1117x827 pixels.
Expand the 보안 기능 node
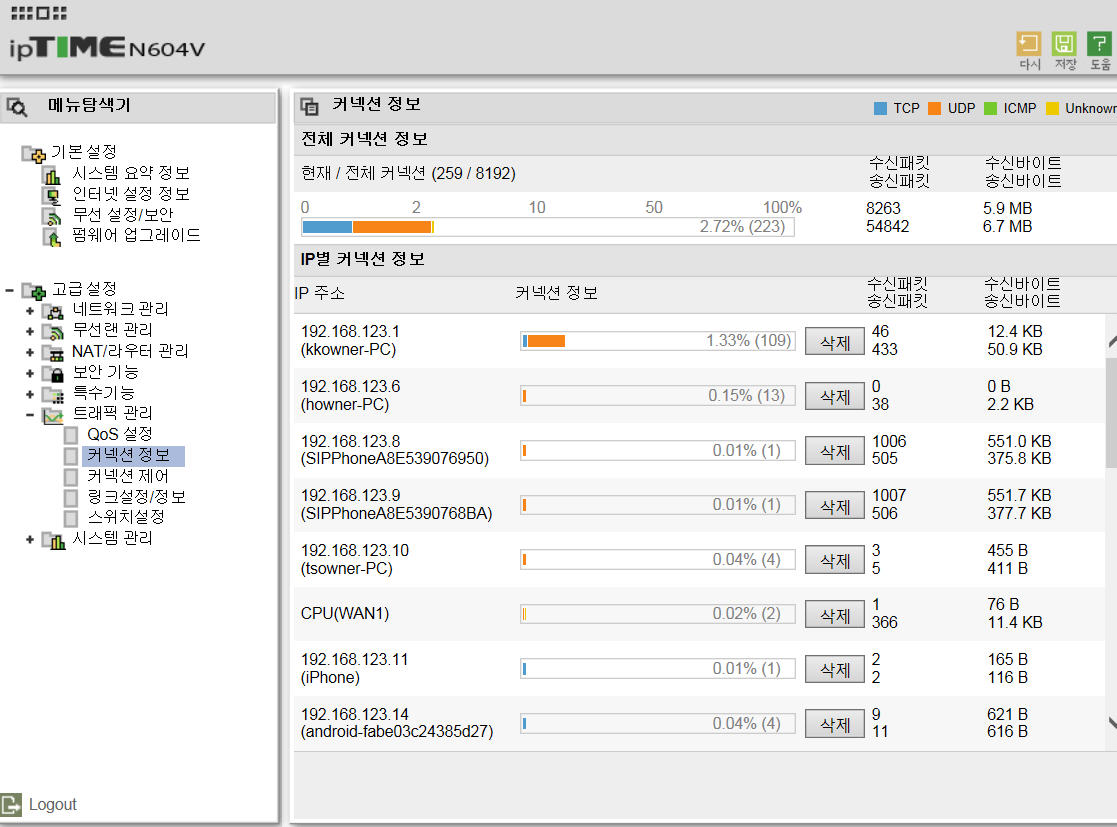tap(30, 373)
